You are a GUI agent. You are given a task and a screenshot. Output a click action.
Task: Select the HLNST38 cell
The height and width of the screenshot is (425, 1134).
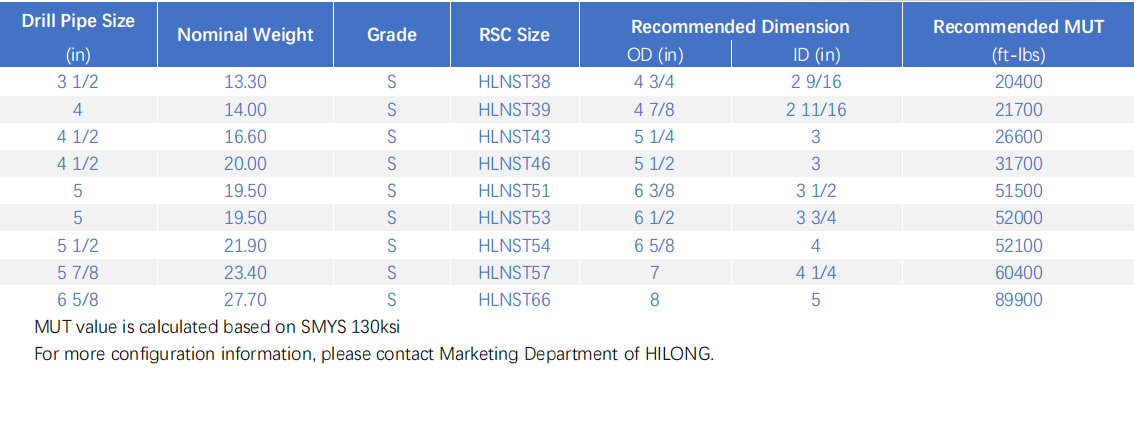[514, 82]
